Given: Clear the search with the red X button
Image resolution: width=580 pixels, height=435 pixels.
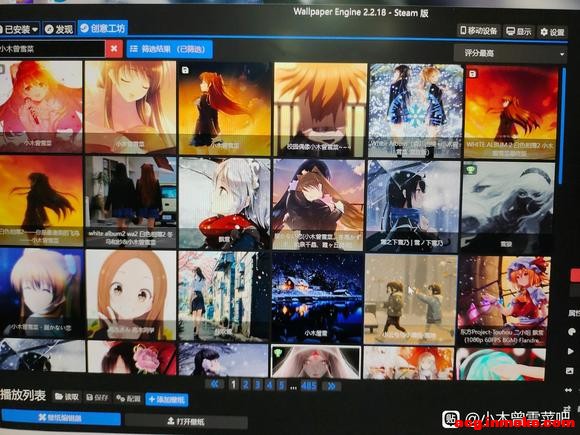Looking at the screenshot, I should tap(114, 48).
